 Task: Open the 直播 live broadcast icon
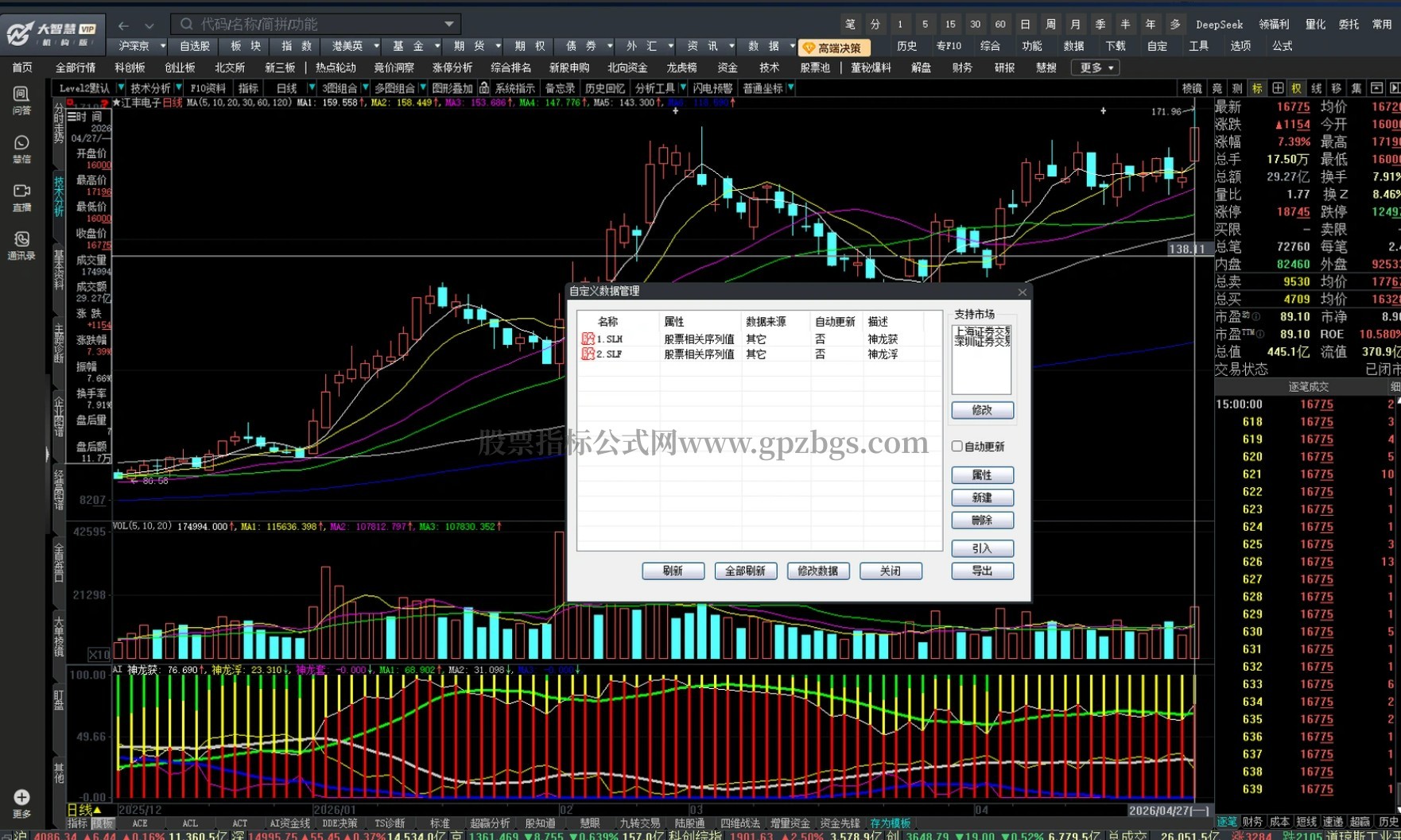21,197
